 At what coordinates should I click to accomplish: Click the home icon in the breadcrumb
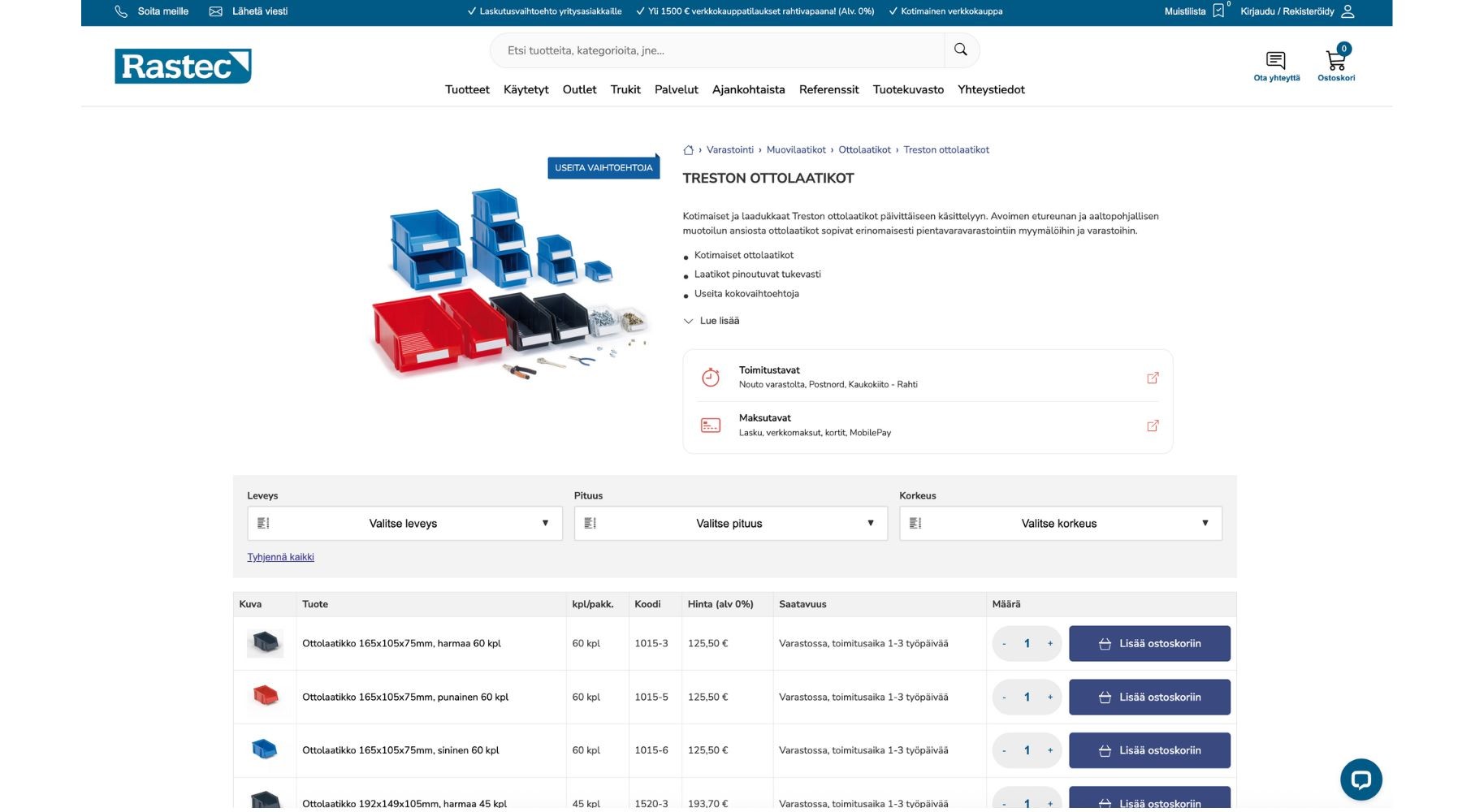tap(689, 149)
